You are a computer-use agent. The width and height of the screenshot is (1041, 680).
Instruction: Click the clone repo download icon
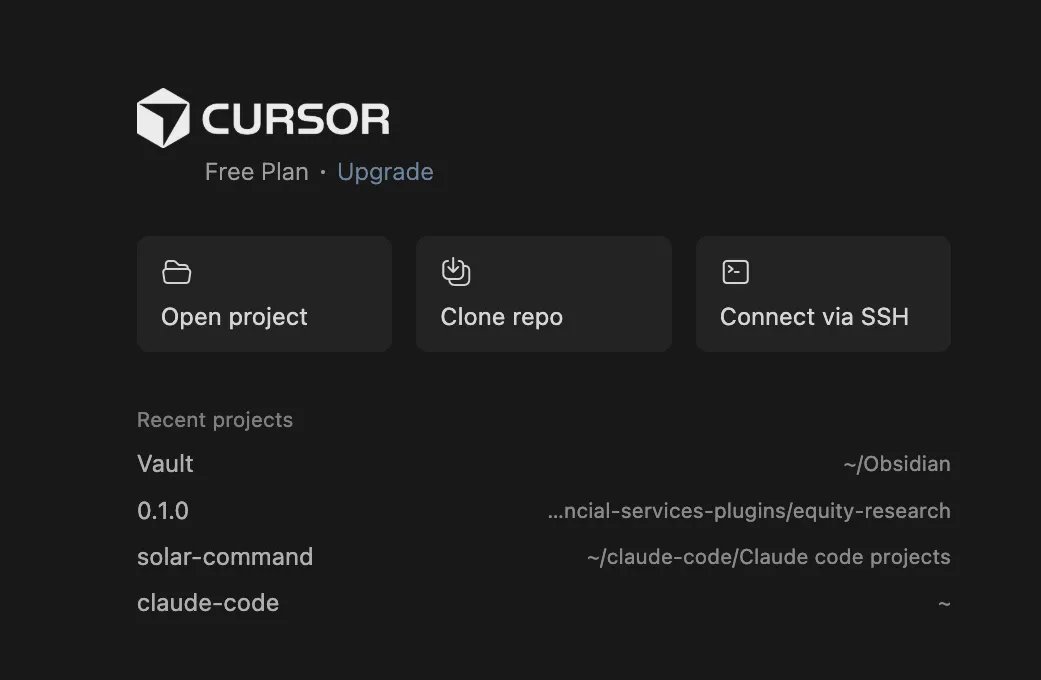pyautogui.click(x=456, y=272)
